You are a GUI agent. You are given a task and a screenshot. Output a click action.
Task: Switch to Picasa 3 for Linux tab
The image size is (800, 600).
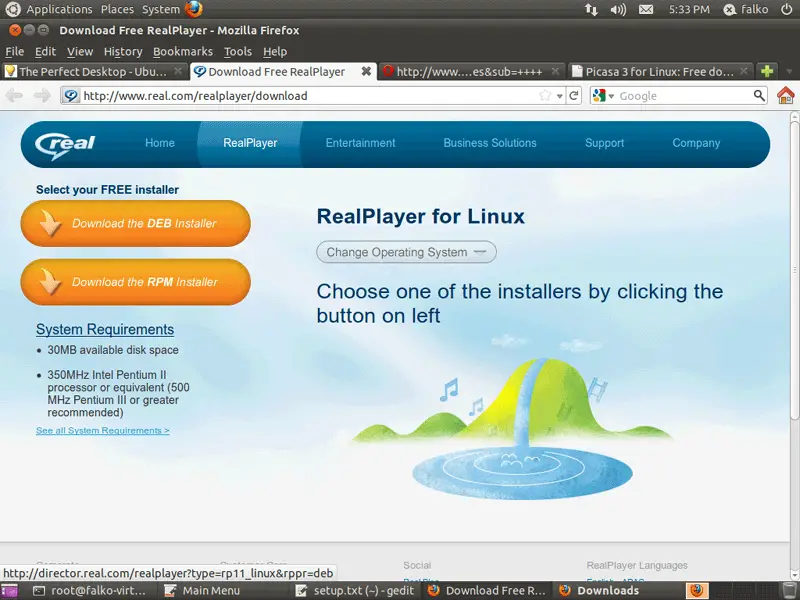[x=659, y=71]
